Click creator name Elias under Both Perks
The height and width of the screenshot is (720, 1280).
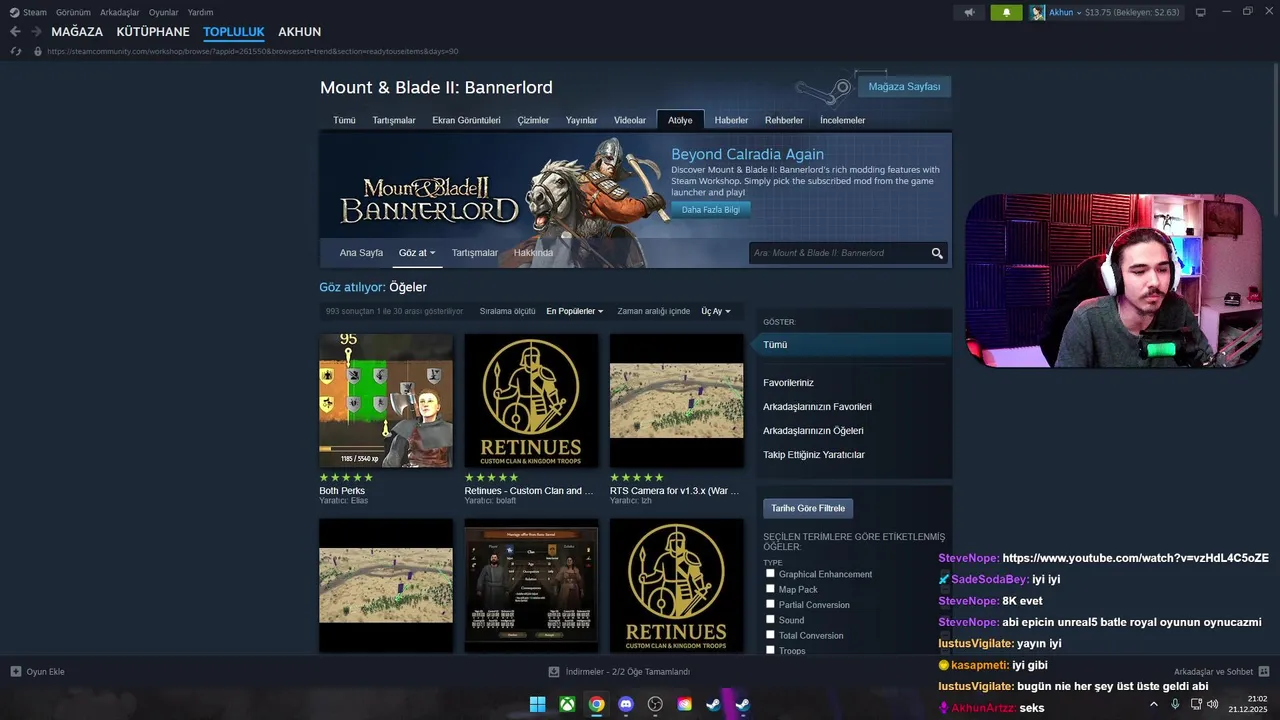[x=359, y=500]
